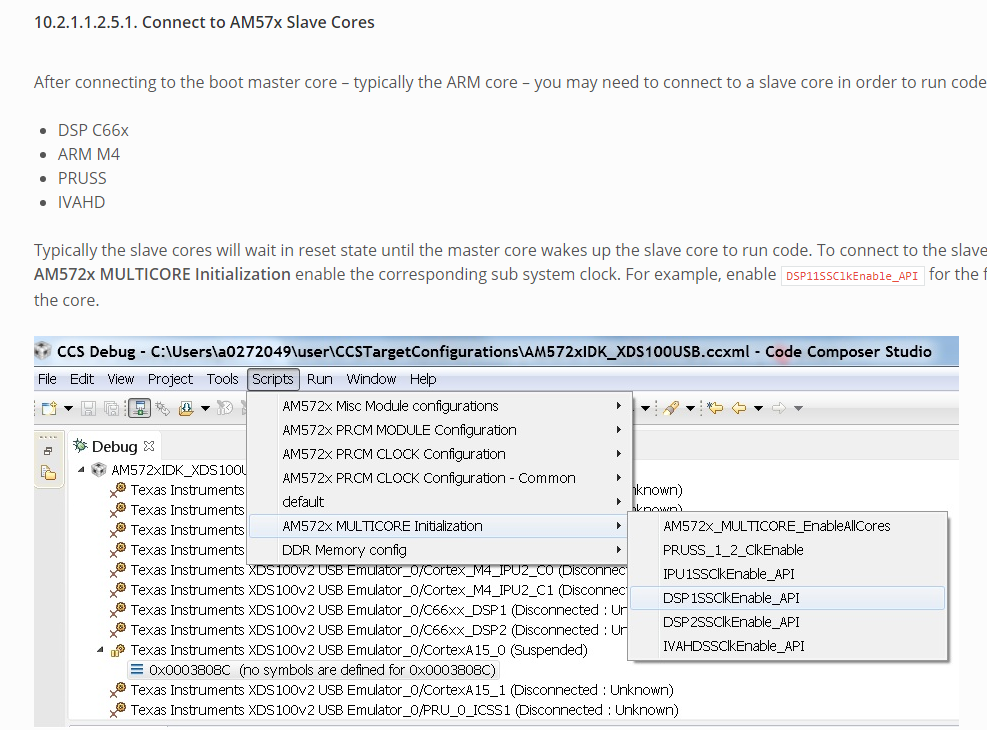Click the stack frame icon beside 0x0003808C
The height and width of the screenshot is (730, 987).
(137, 670)
